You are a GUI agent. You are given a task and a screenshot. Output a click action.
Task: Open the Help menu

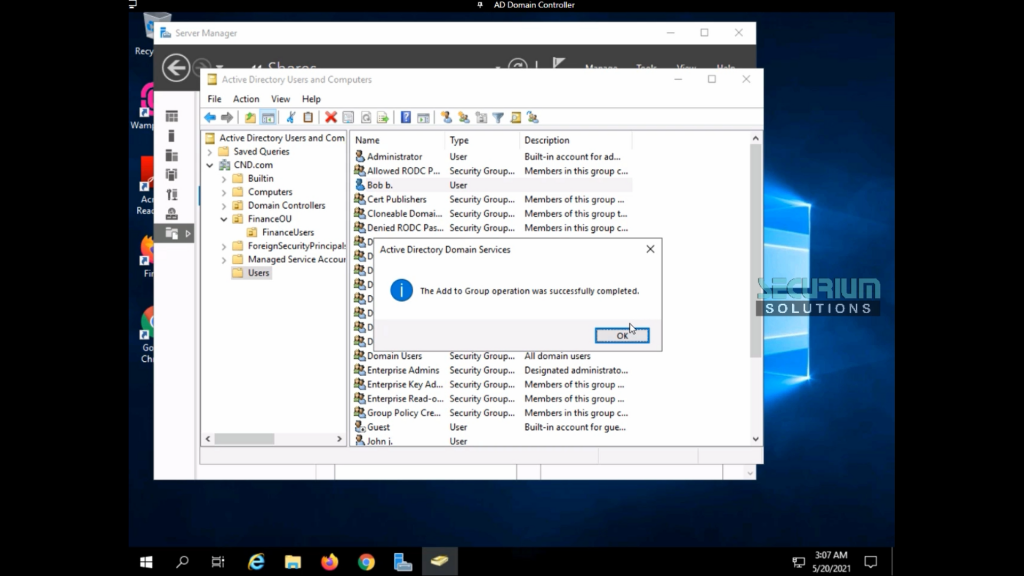point(311,99)
